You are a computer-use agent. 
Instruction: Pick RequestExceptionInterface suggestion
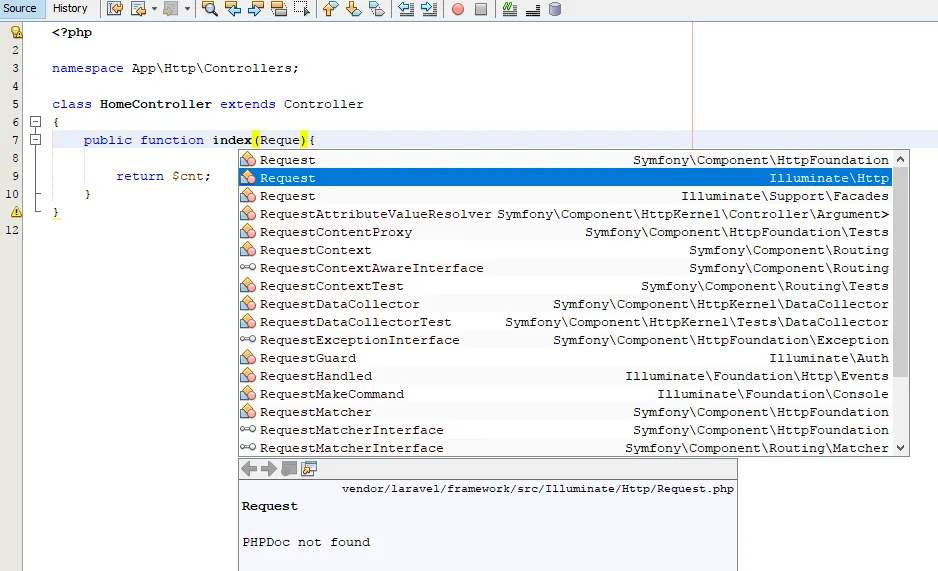pos(565,340)
